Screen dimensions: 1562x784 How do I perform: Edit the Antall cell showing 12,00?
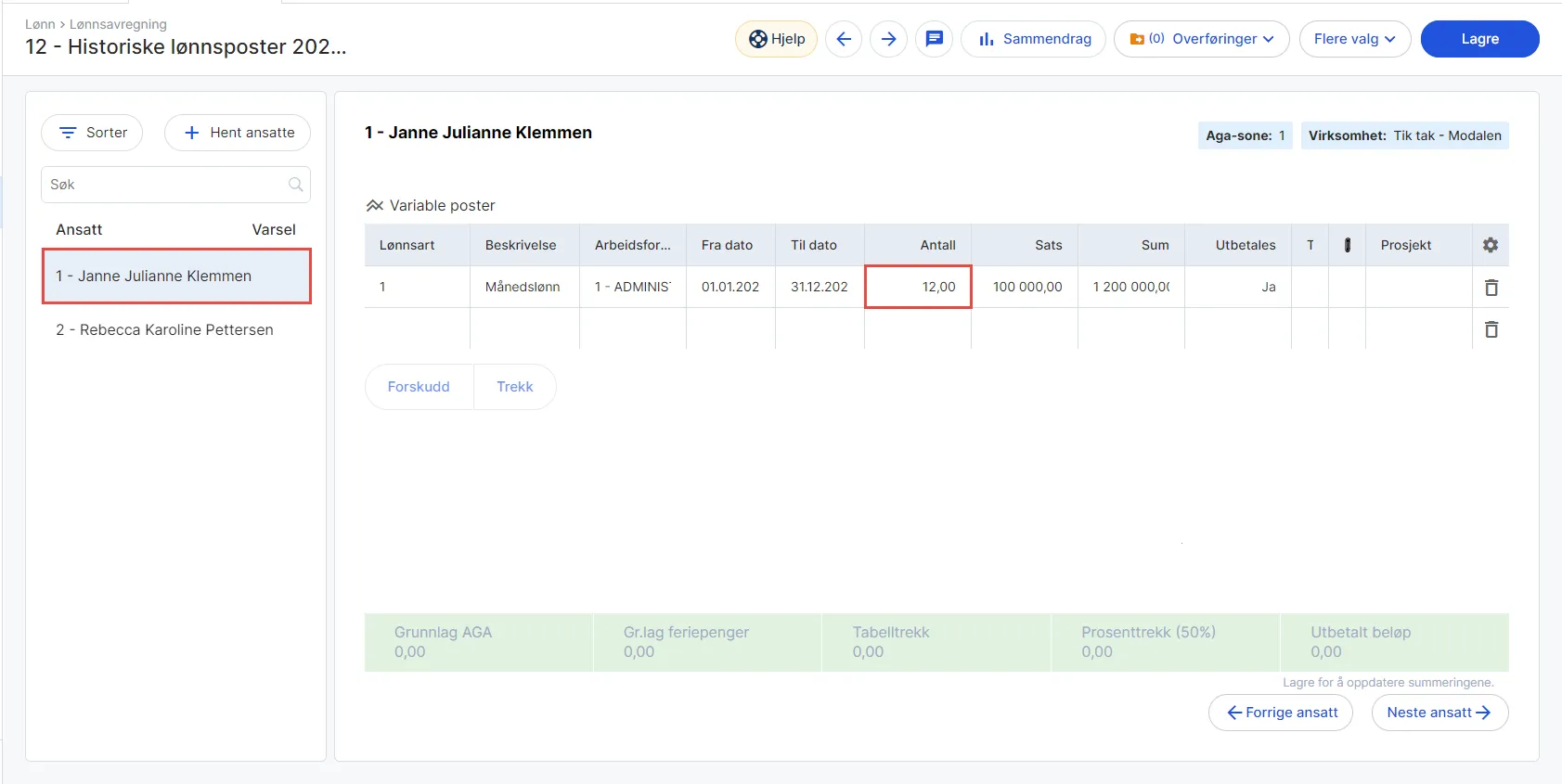[918, 287]
